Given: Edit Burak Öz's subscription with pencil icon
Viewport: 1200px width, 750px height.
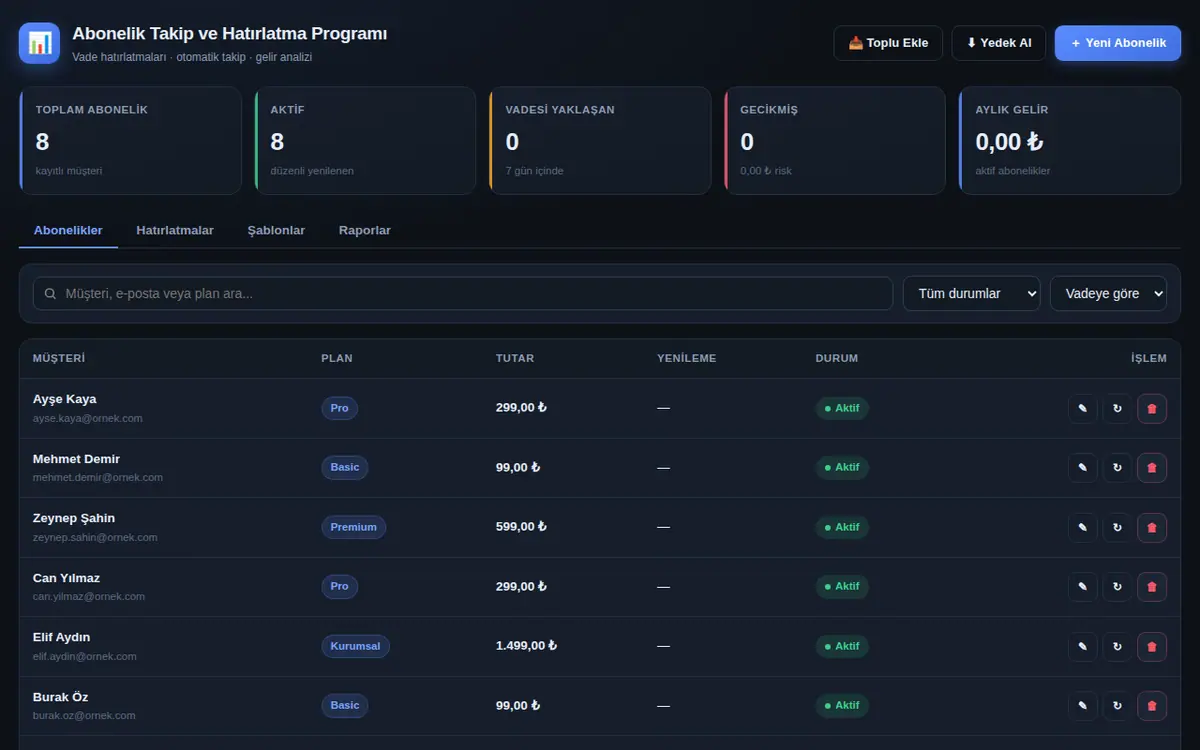Looking at the screenshot, I should point(1082,706).
